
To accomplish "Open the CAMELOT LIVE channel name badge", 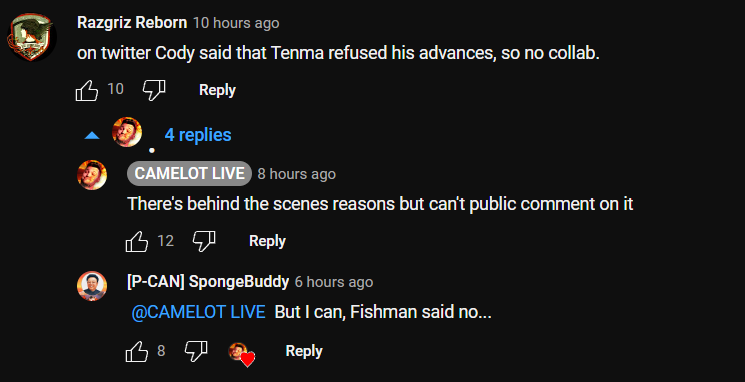I will [x=189, y=173].
